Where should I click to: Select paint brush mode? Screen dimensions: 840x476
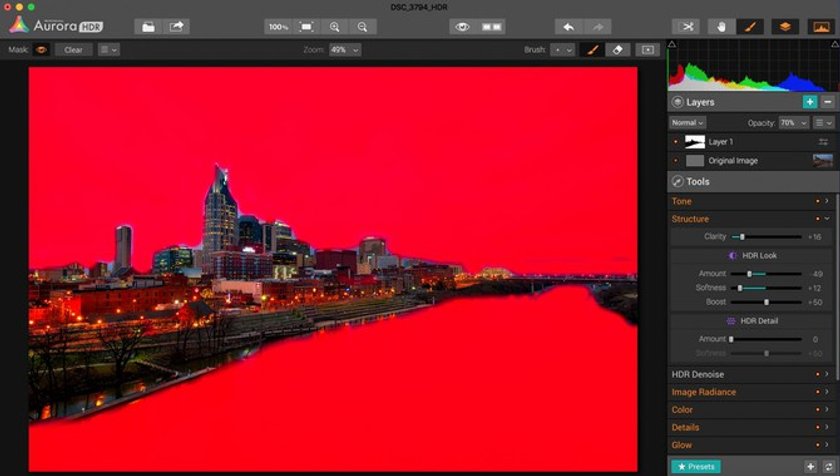[x=592, y=50]
